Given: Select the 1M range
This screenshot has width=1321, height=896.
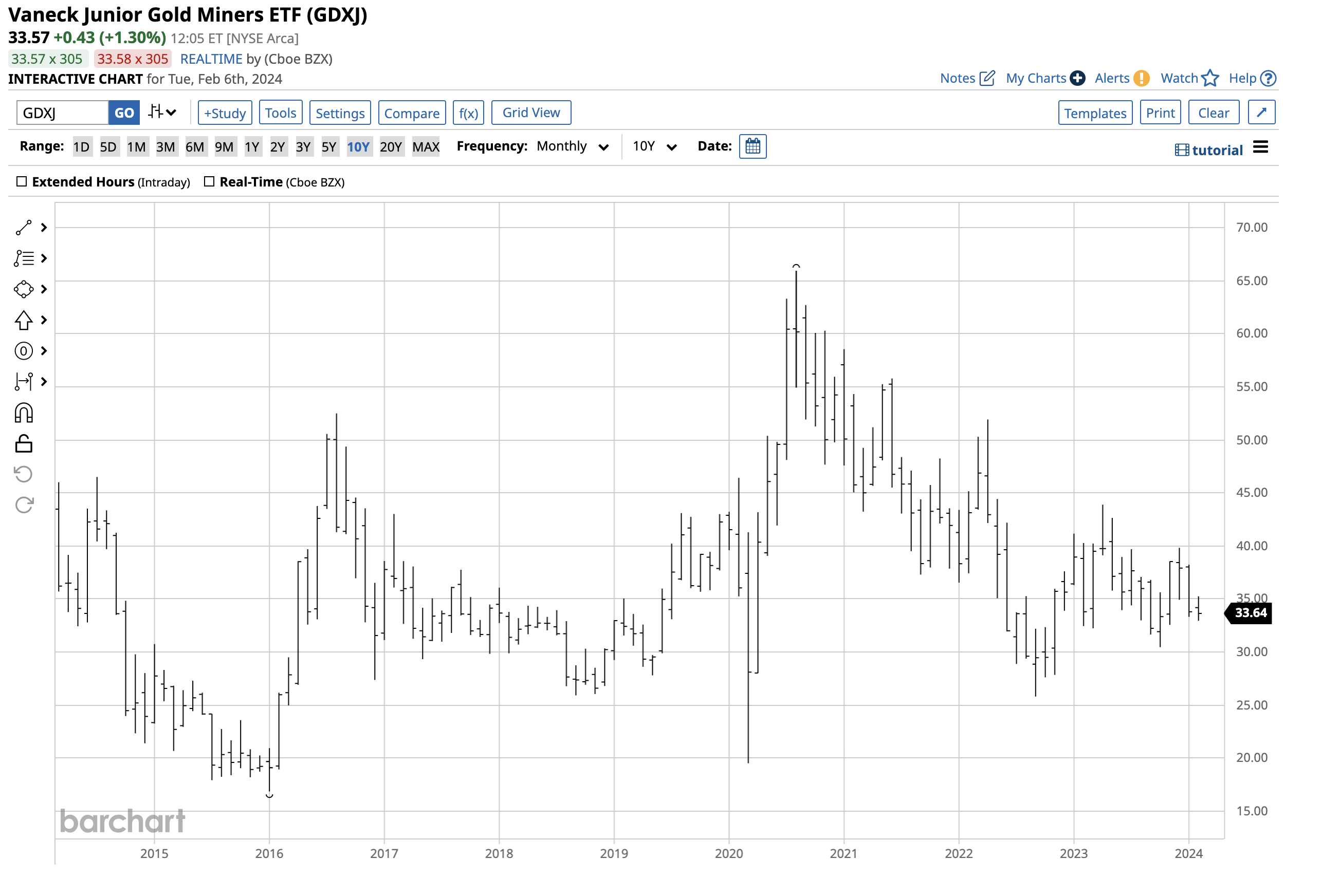Looking at the screenshot, I should [137, 147].
